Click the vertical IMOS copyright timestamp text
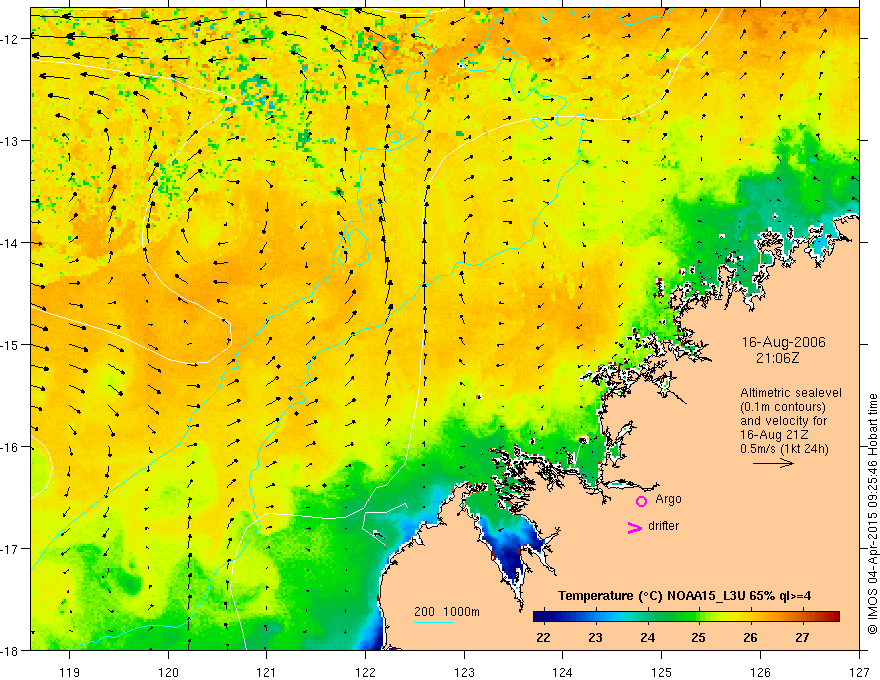880x680 pixels. pyautogui.click(x=872, y=514)
